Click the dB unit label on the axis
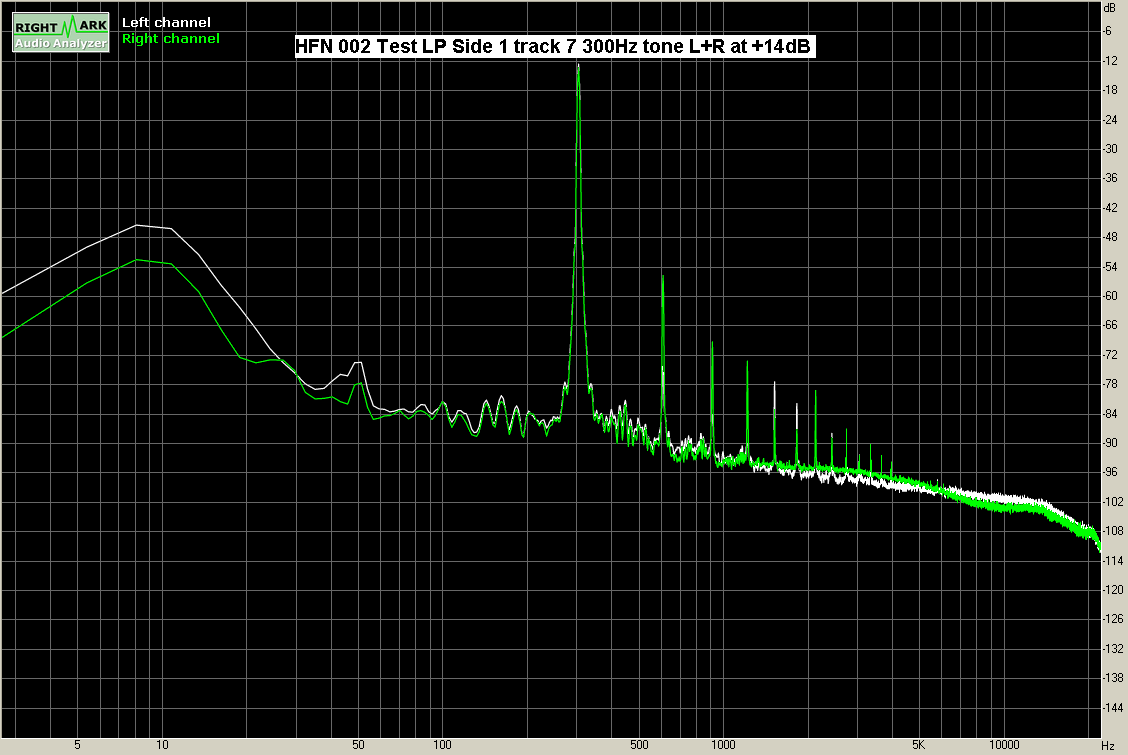Image resolution: width=1128 pixels, height=755 pixels. (x=1109, y=7)
